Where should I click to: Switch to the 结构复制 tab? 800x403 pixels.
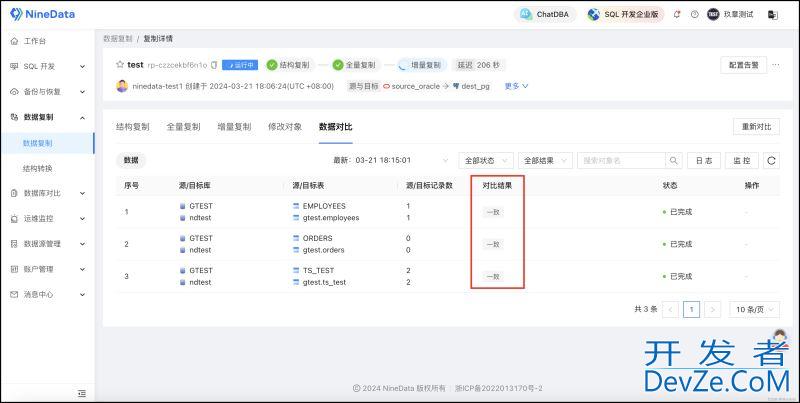pos(133,127)
